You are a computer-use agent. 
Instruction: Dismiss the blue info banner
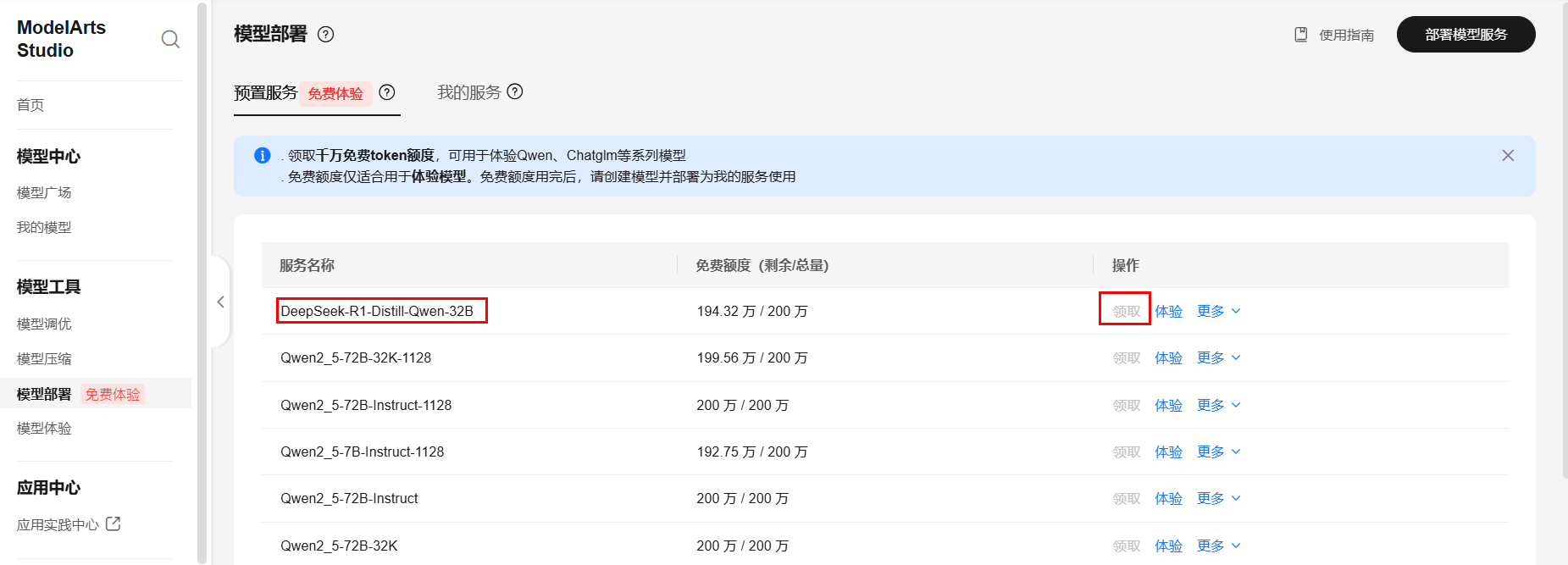coord(1508,156)
